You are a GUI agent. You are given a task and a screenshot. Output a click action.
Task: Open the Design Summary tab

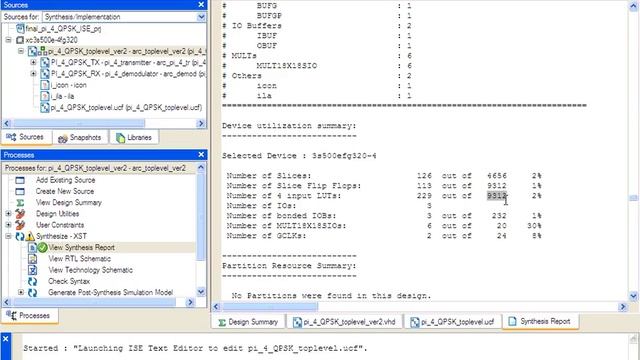(249, 322)
